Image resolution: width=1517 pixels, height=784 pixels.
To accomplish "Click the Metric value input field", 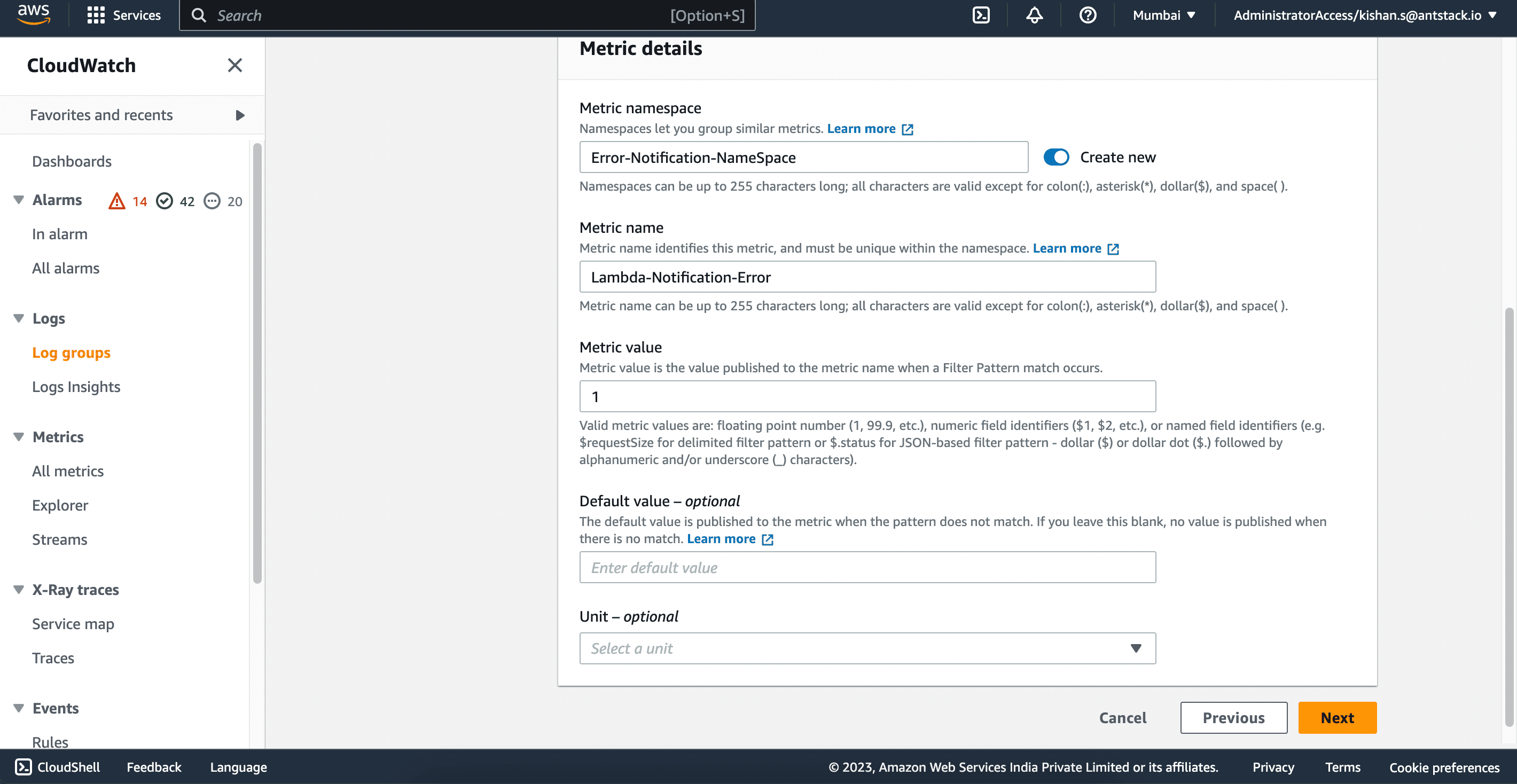I will [x=867, y=396].
